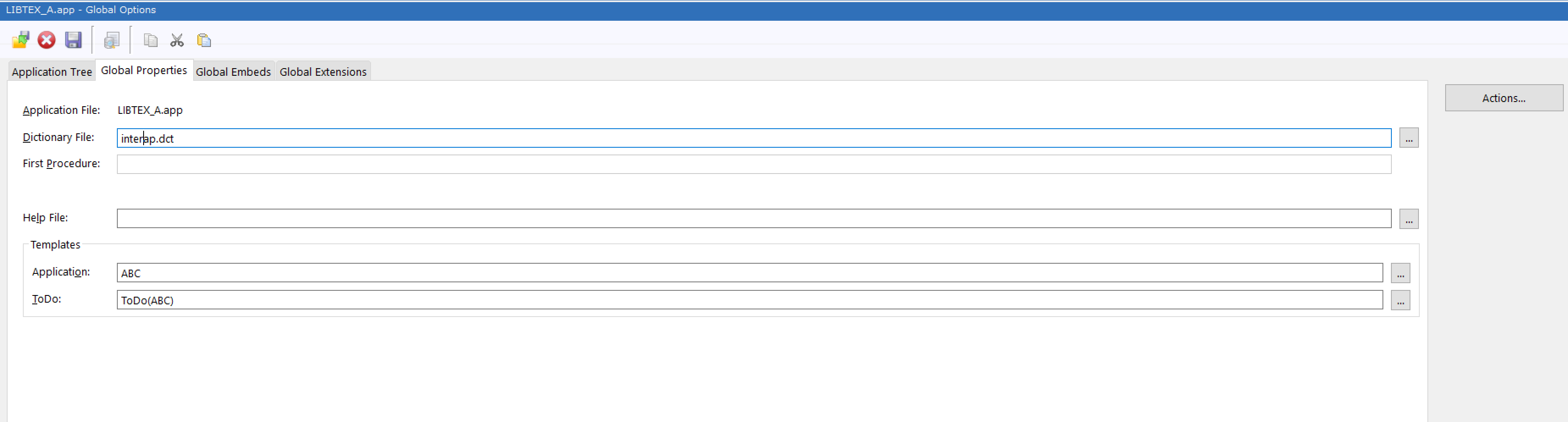Click the red Cancel X toolbar icon
1568x422 pixels.
(x=46, y=40)
